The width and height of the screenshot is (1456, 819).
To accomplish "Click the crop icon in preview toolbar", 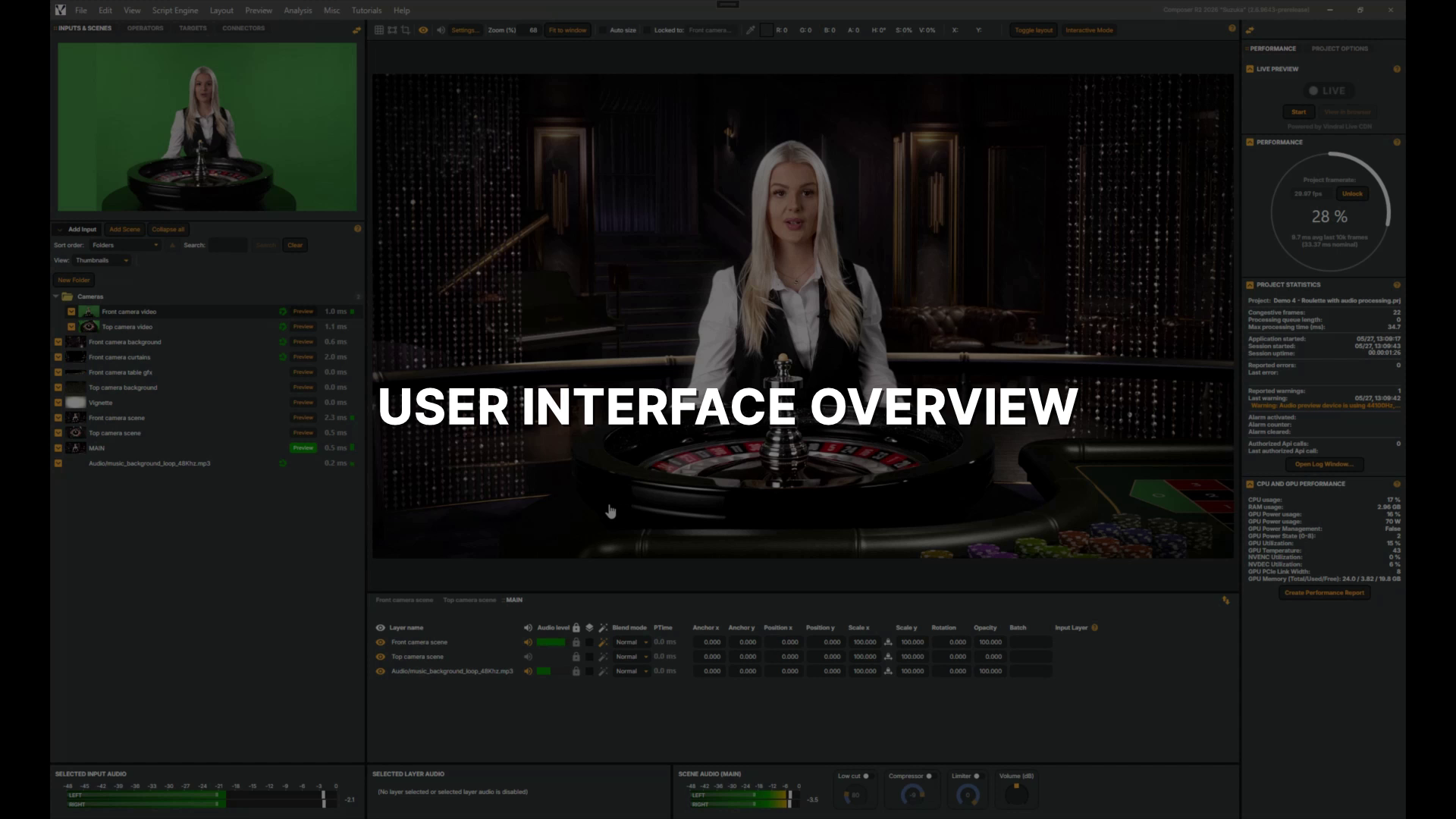I will pos(406,30).
